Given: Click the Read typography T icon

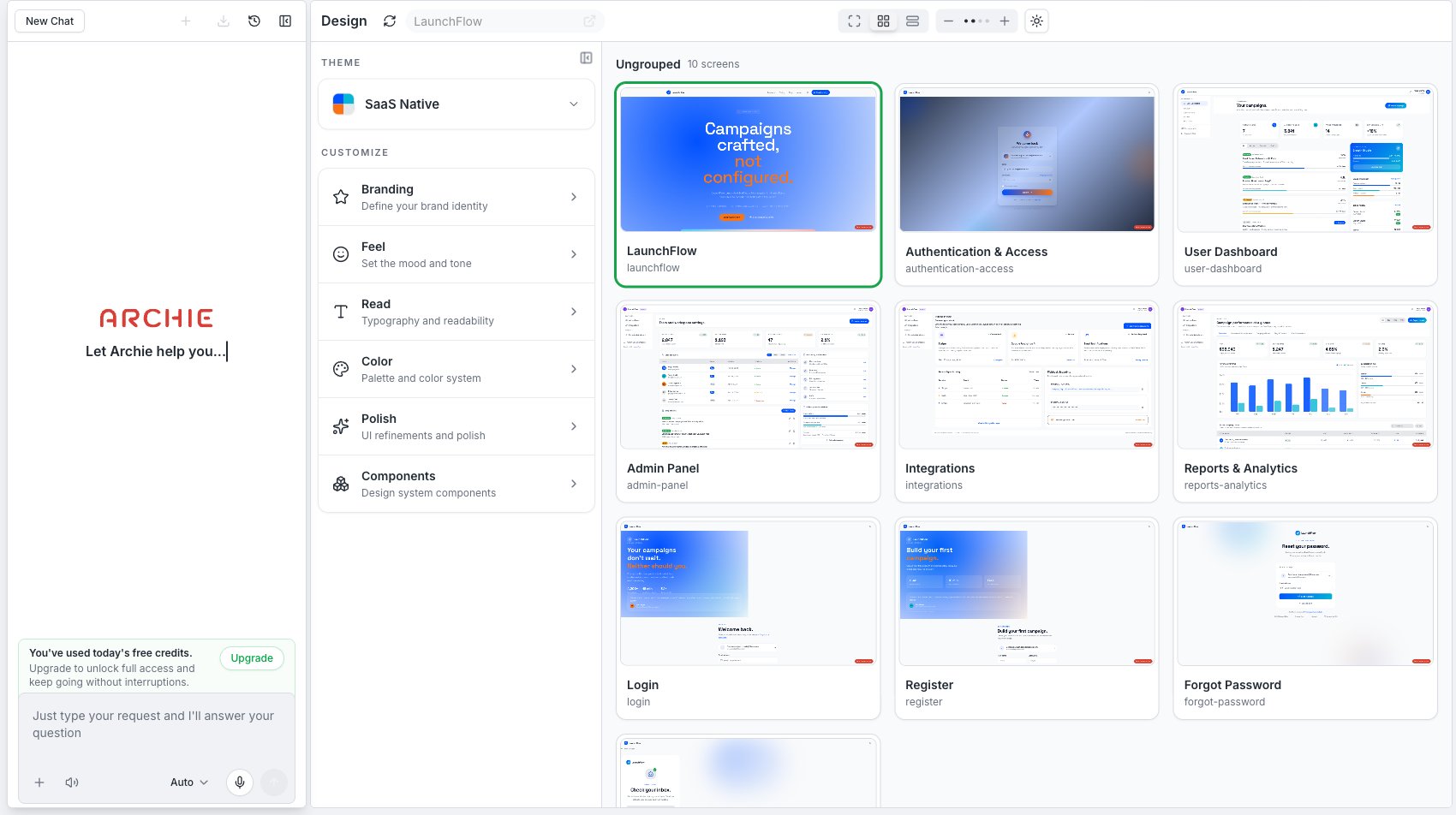Looking at the screenshot, I should point(341,312).
